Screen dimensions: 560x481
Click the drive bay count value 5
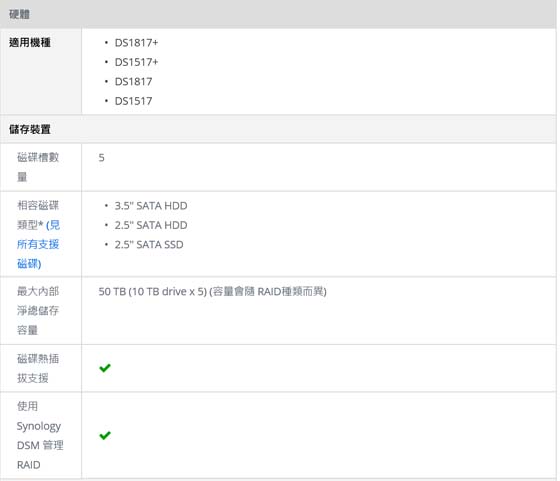coord(101,158)
